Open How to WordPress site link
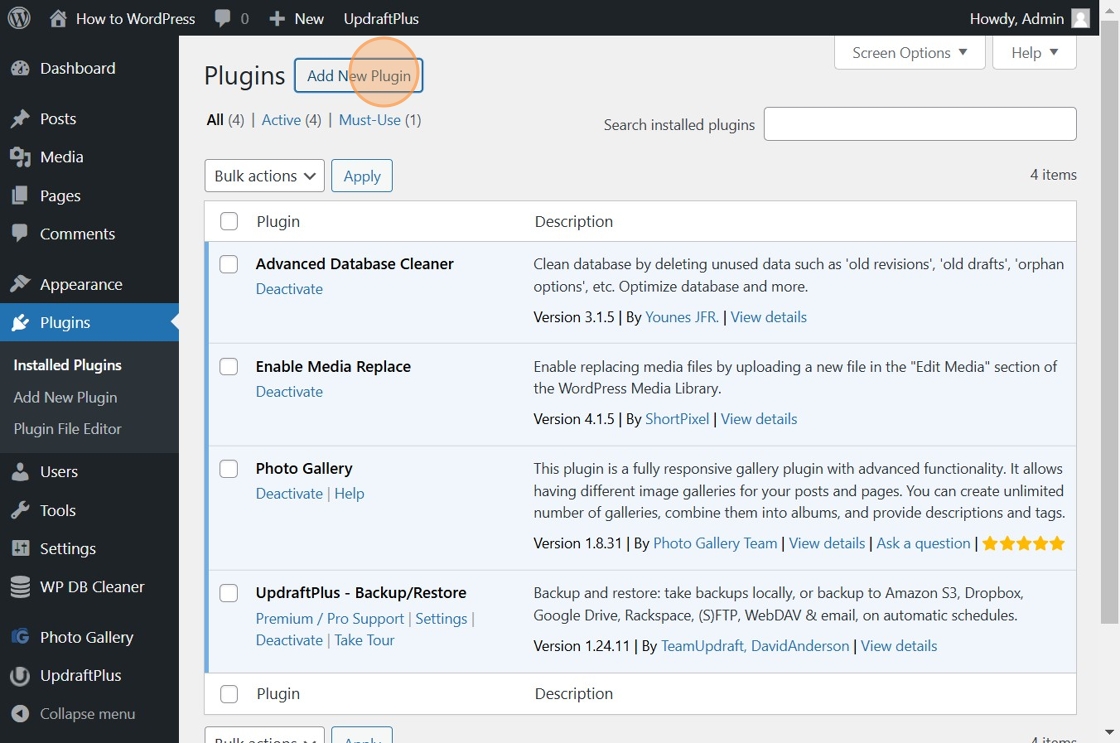 point(122,19)
